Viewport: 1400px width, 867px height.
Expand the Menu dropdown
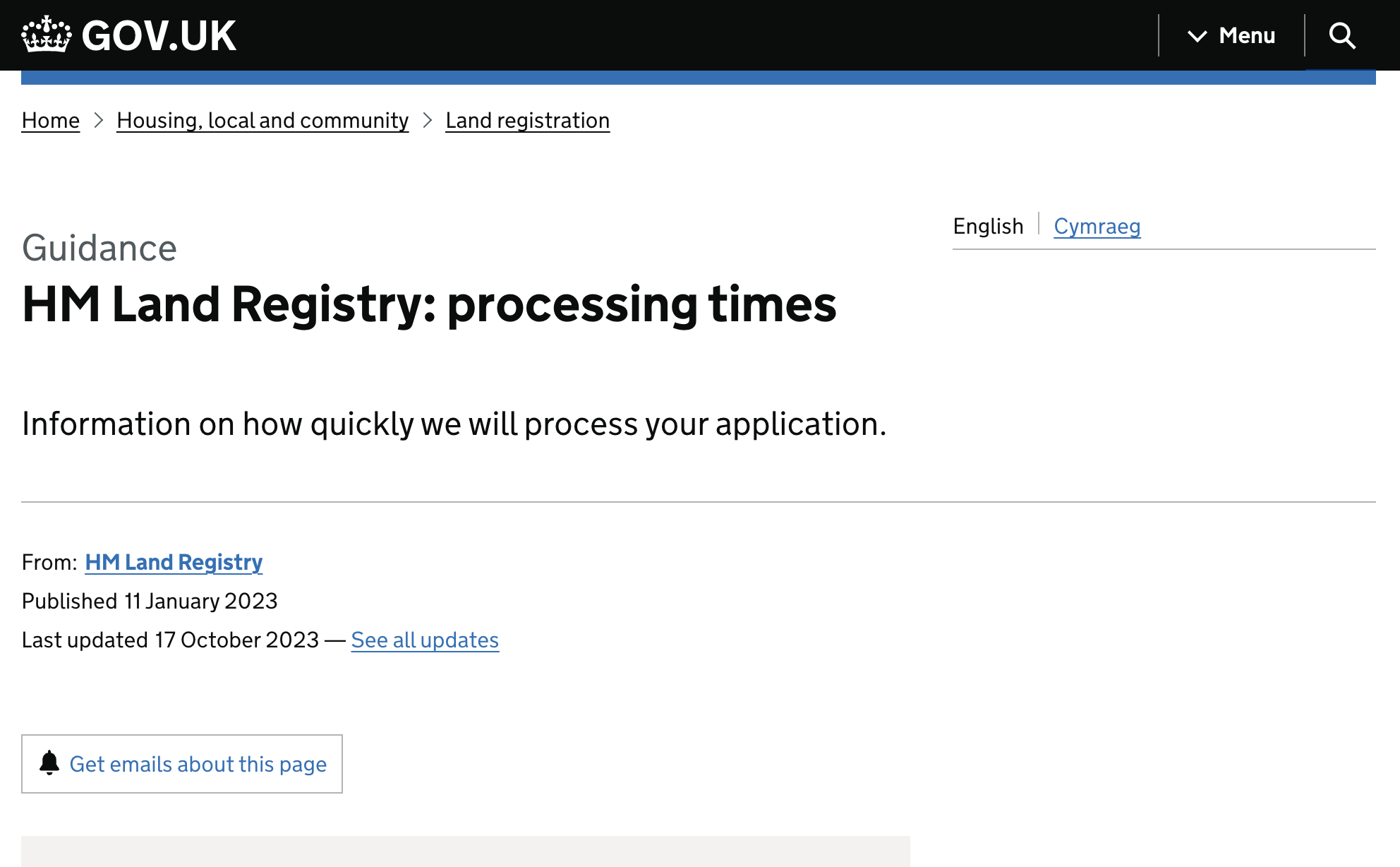[x=1248, y=35]
